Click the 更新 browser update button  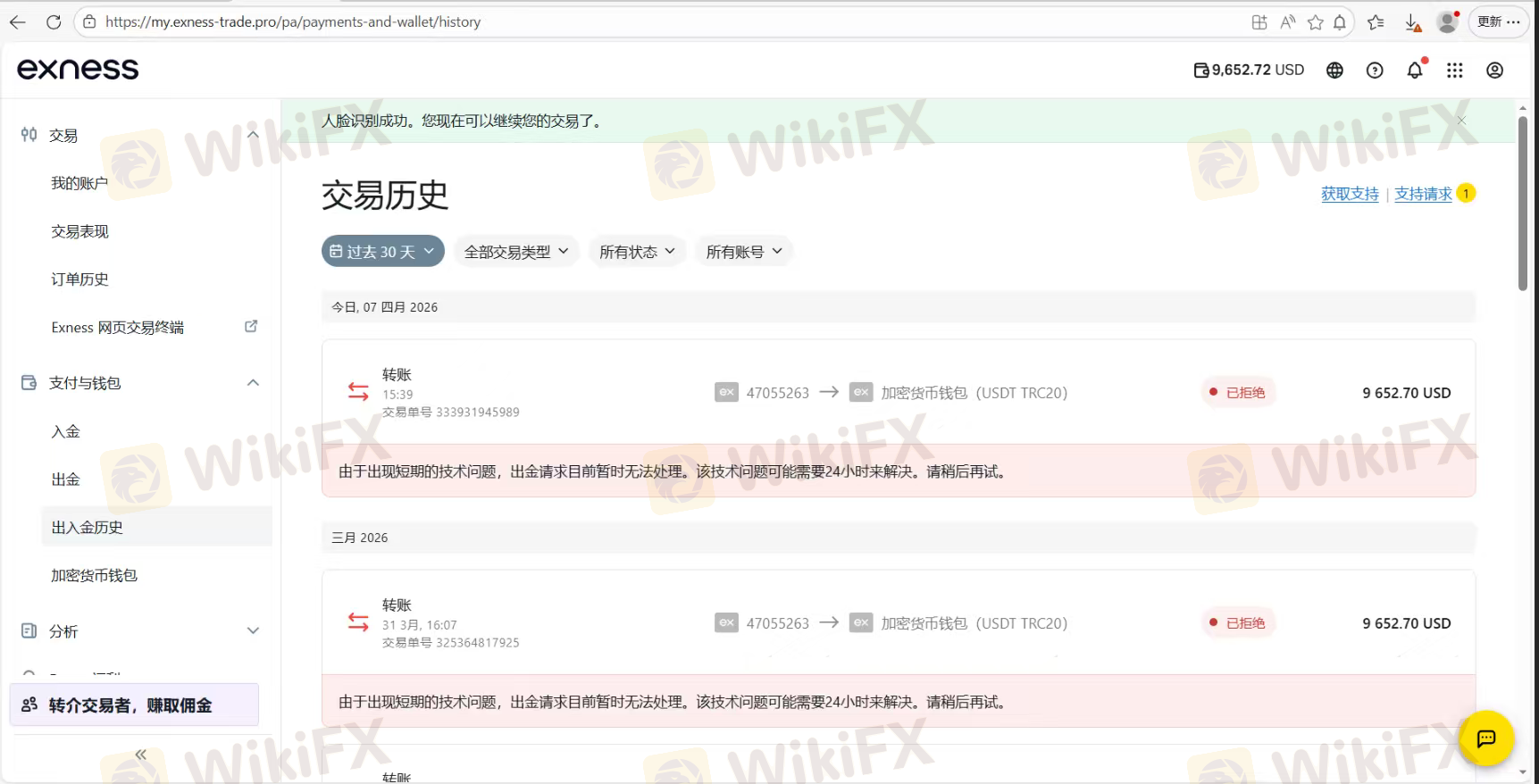point(1498,22)
